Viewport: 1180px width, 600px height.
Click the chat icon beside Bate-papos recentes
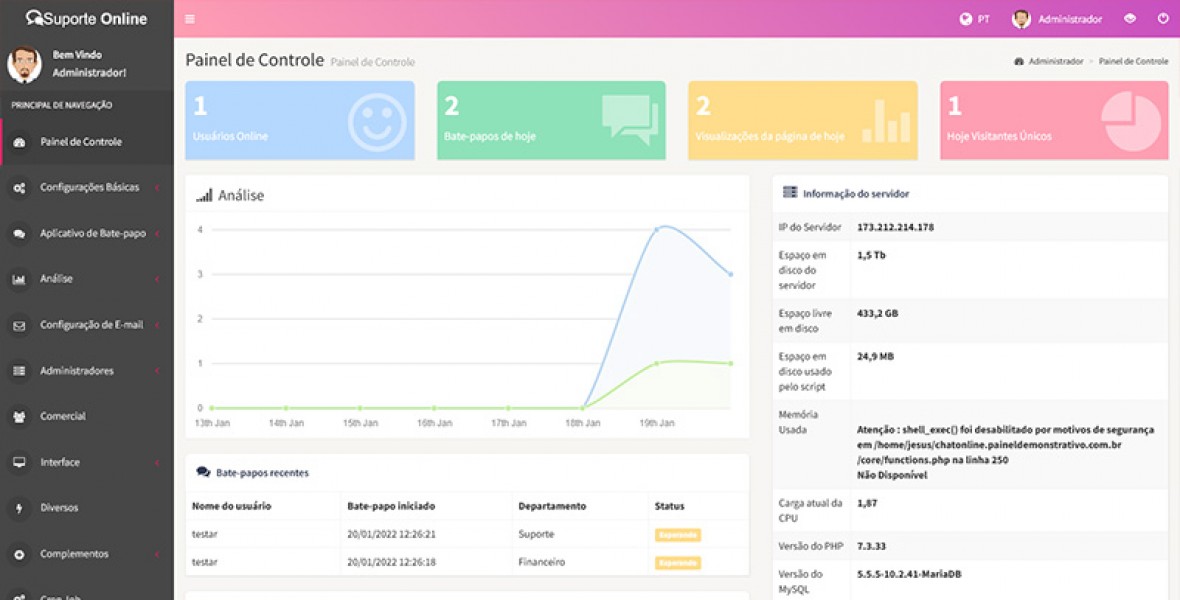(x=203, y=473)
